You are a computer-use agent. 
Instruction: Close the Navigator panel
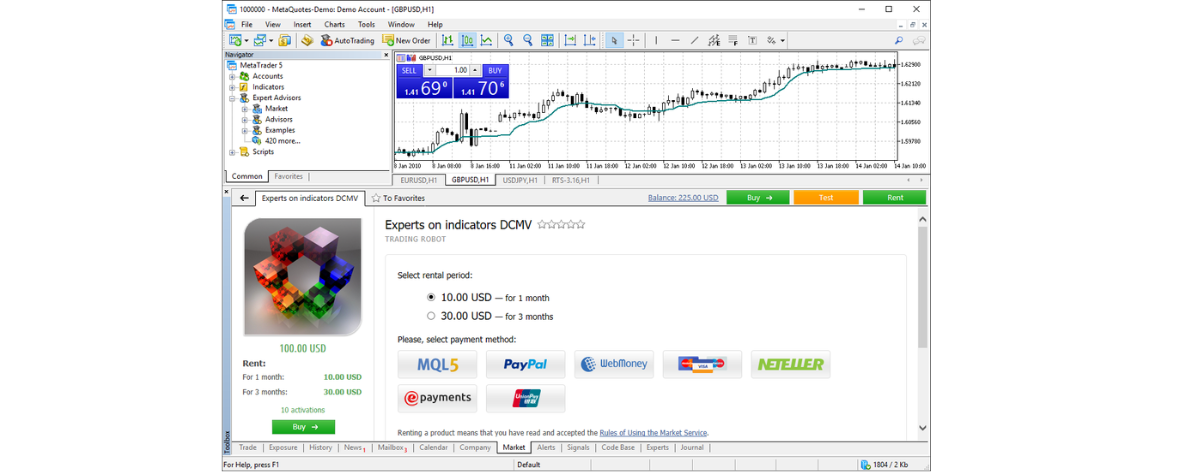tap(386, 55)
